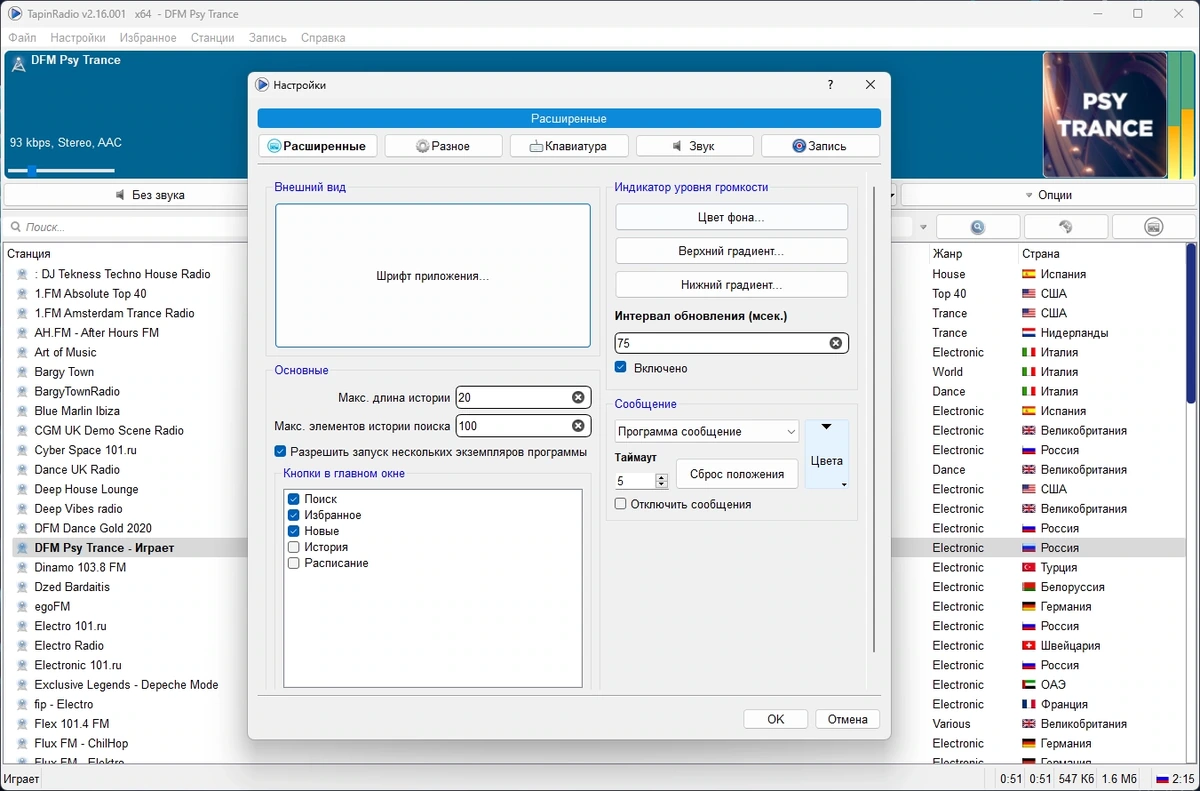Screen dimensions: 1200x791
Task: Click the help question mark in Настройки dialog
Action: (x=830, y=85)
